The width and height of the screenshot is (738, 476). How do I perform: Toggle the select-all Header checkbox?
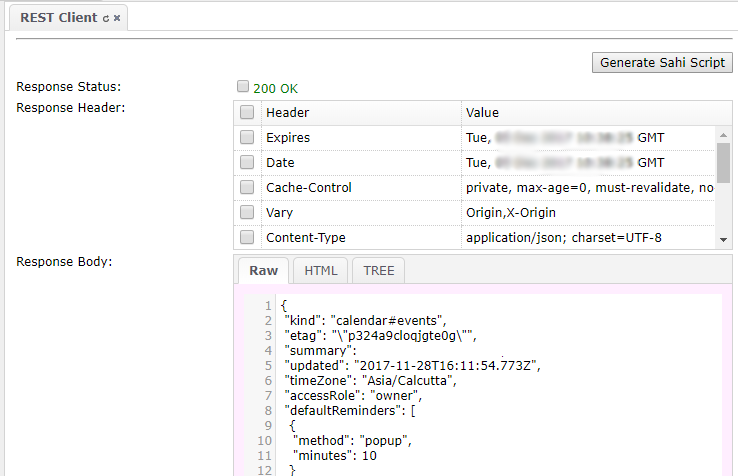(247, 113)
